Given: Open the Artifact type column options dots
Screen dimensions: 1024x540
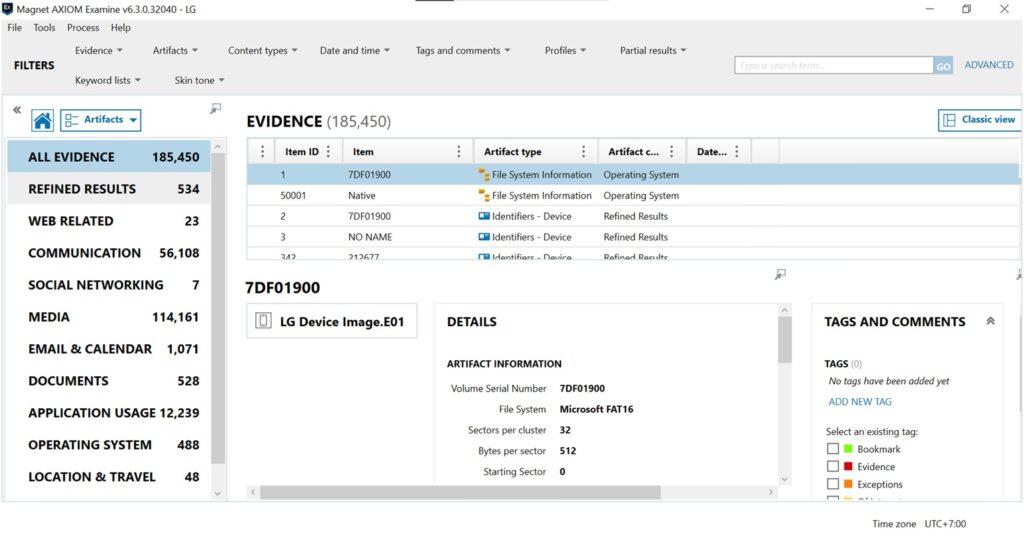Looking at the screenshot, I should (x=583, y=151).
